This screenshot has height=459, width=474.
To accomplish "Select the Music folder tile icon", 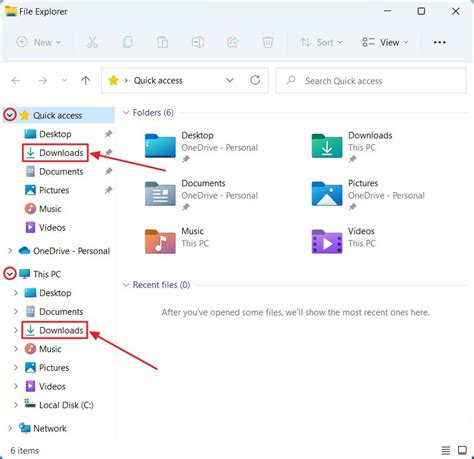I will 160,241.
